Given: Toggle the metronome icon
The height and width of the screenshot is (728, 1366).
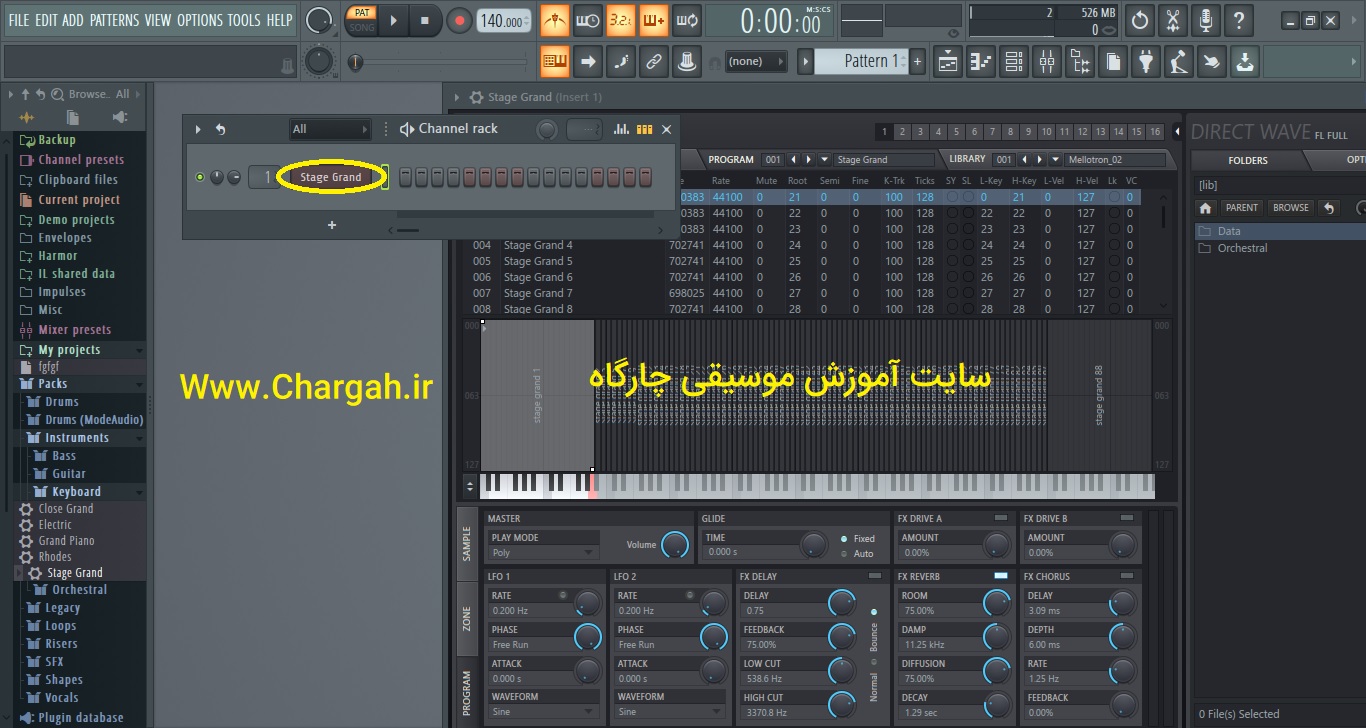Looking at the screenshot, I should click(555, 20).
